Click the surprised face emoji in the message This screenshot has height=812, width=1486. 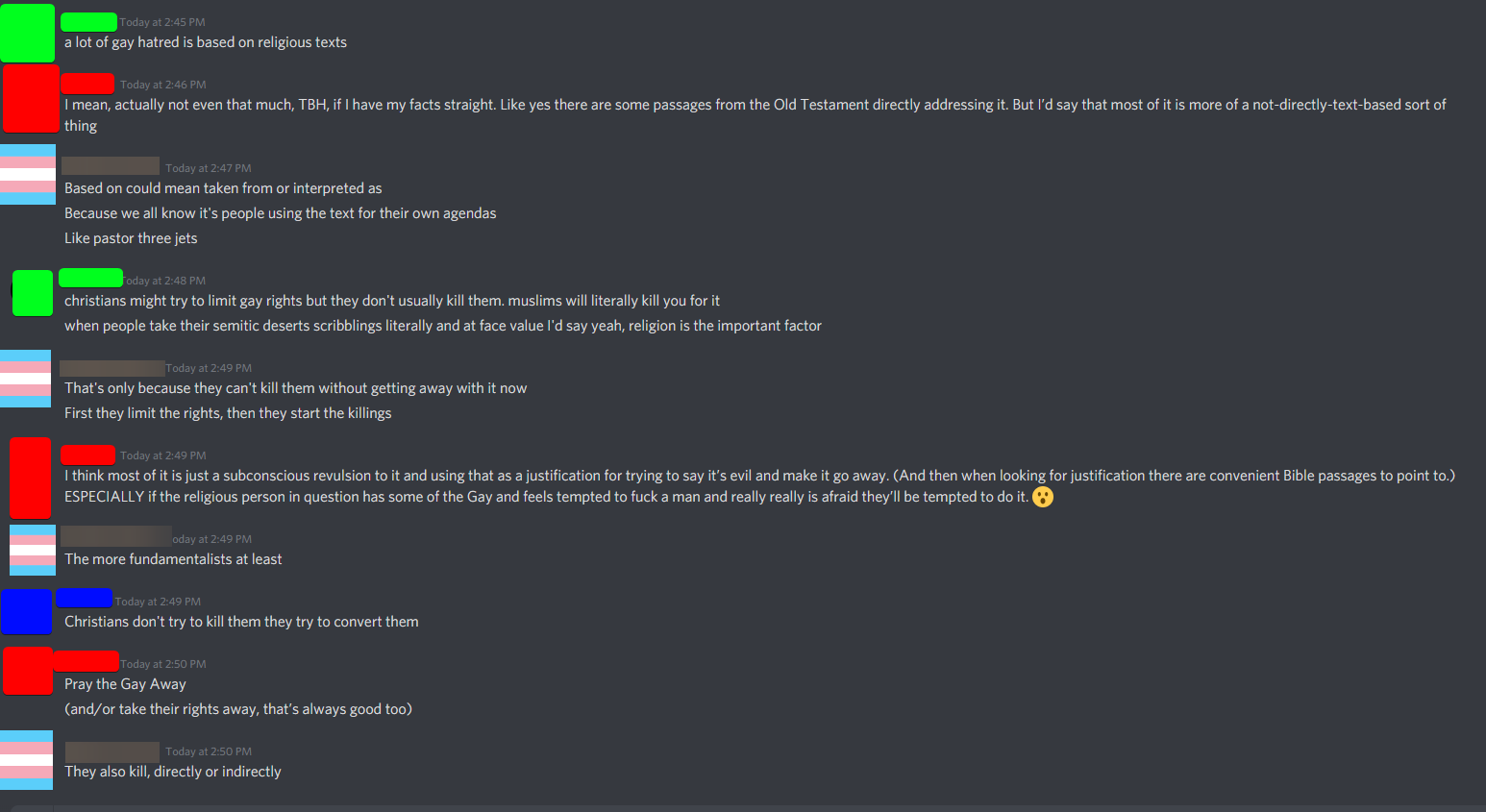click(x=1043, y=497)
